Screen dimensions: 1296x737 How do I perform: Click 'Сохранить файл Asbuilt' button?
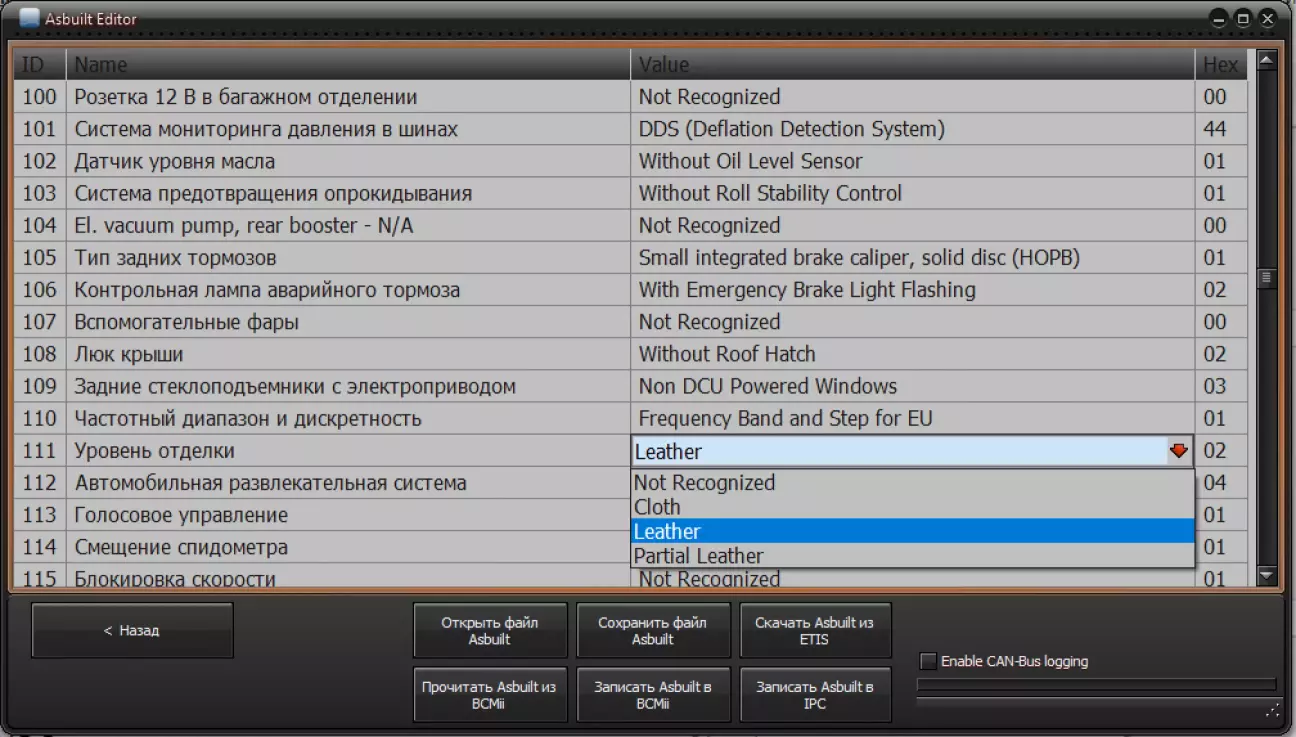(x=653, y=630)
